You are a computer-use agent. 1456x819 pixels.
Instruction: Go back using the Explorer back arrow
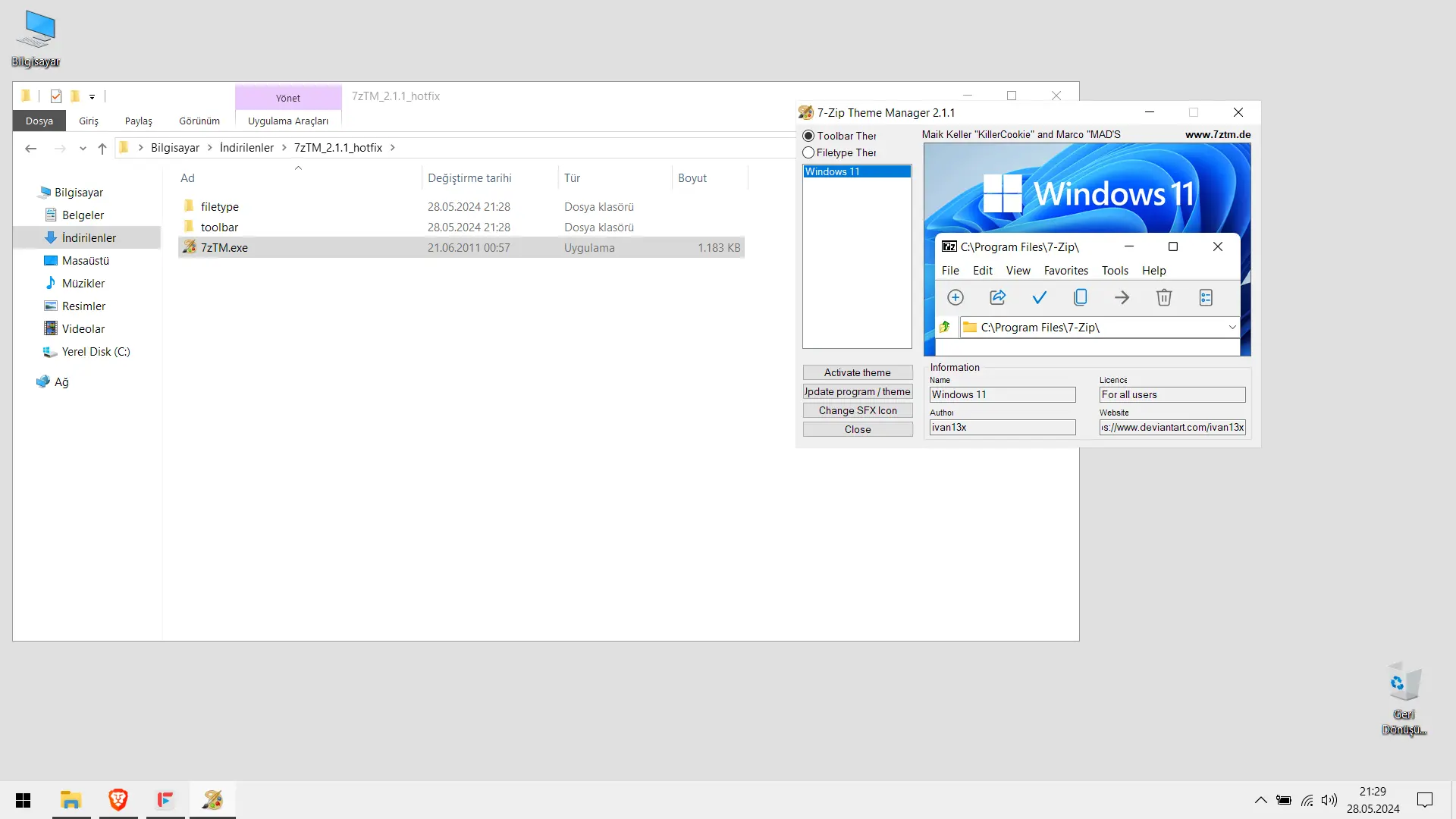coord(31,148)
